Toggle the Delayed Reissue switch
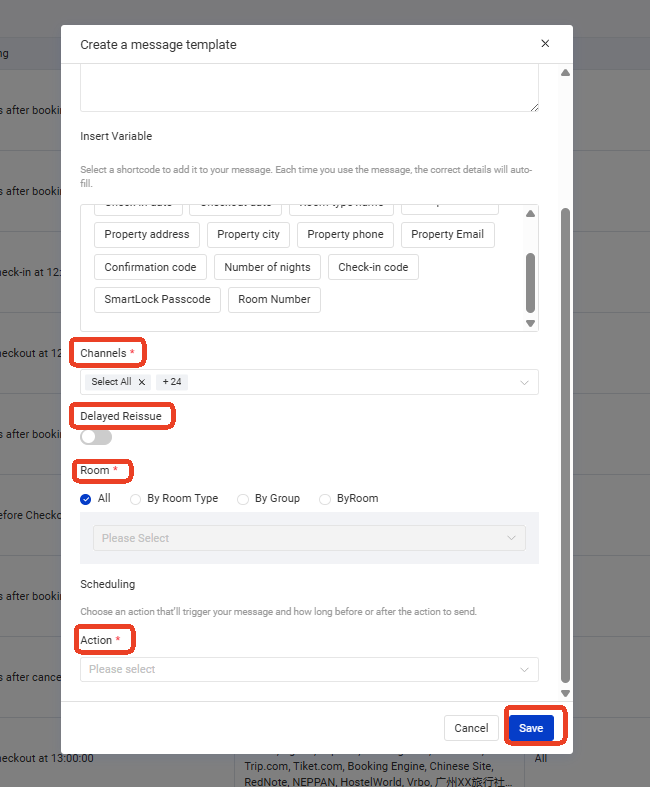 (96, 437)
